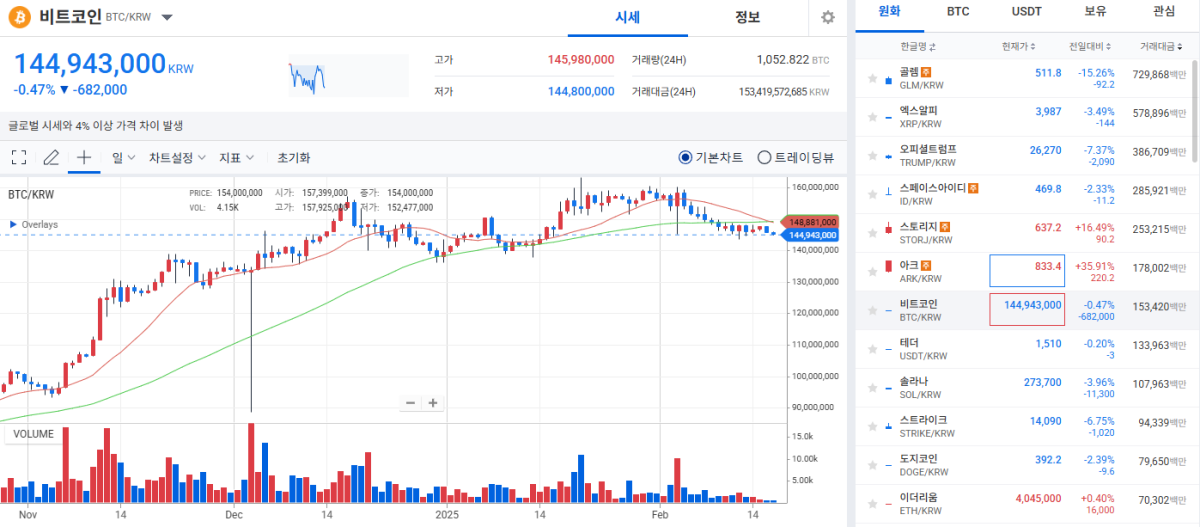Select the 관심 tab
Screen dimensions: 1200x527
tap(1164, 12)
